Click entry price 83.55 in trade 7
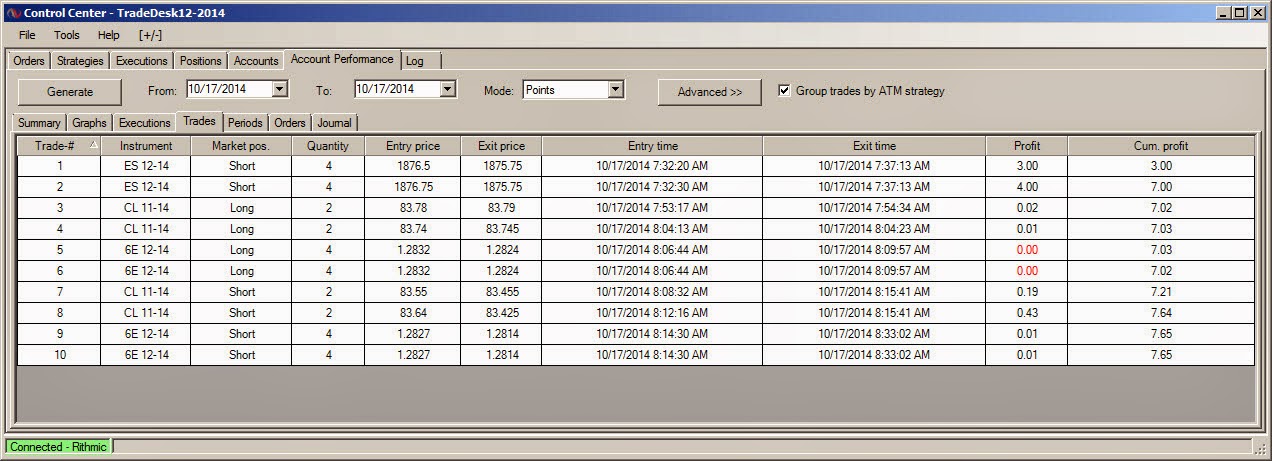This screenshot has width=1272, height=461. pyautogui.click(x=412, y=292)
